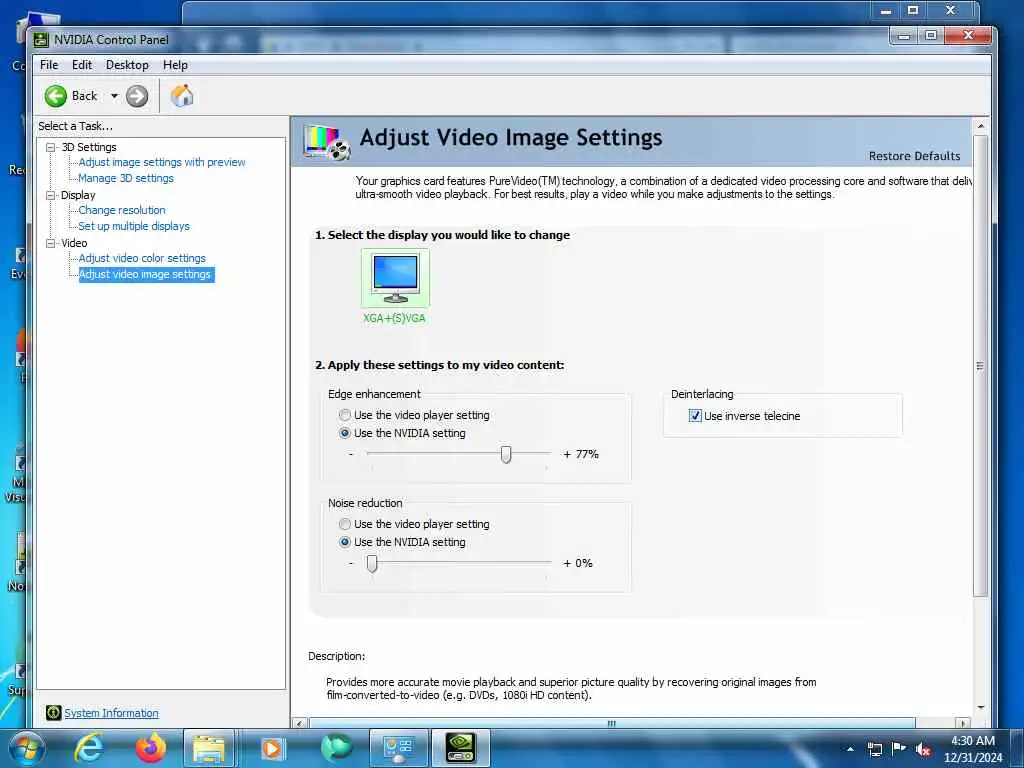Open the Windows Start button
This screenshot has width=1024, height=768.
25,748
